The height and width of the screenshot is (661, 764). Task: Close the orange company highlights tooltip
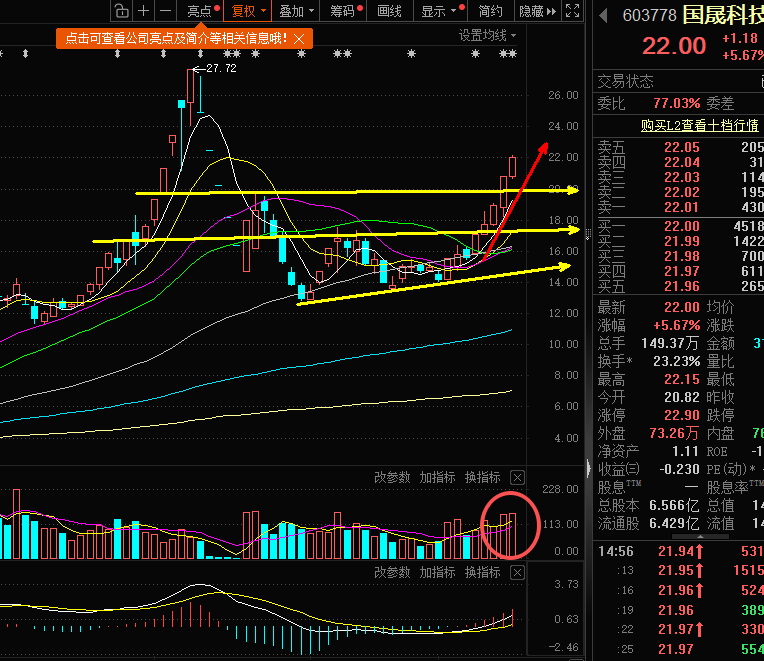(300, 38)
